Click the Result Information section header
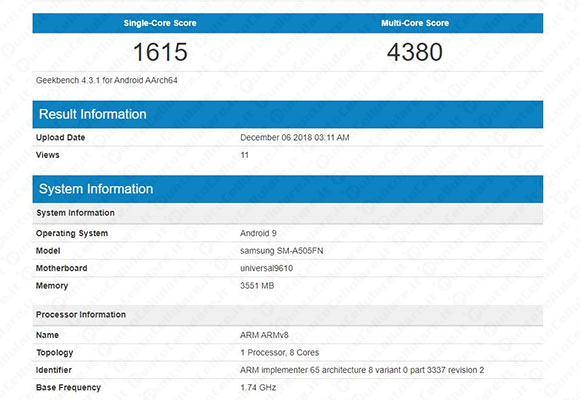Screen dimensions: 580x400 coord(288,114)
